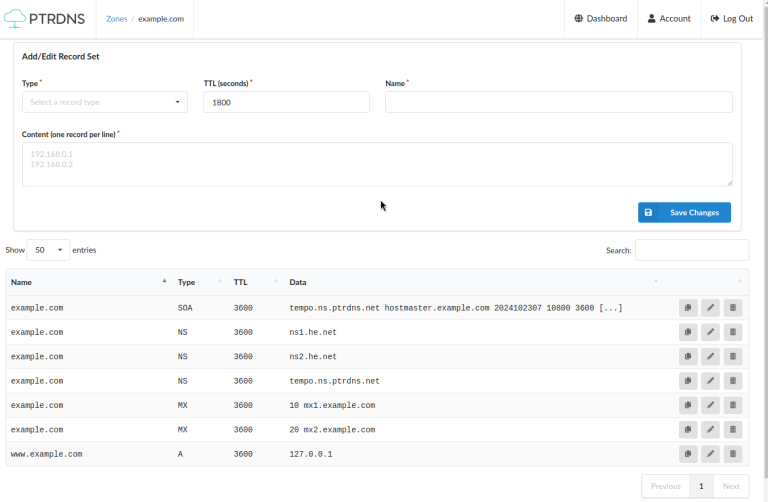Copy the ns1.he.net NS record
768x502 pixels.
click(x=688, y=332)
